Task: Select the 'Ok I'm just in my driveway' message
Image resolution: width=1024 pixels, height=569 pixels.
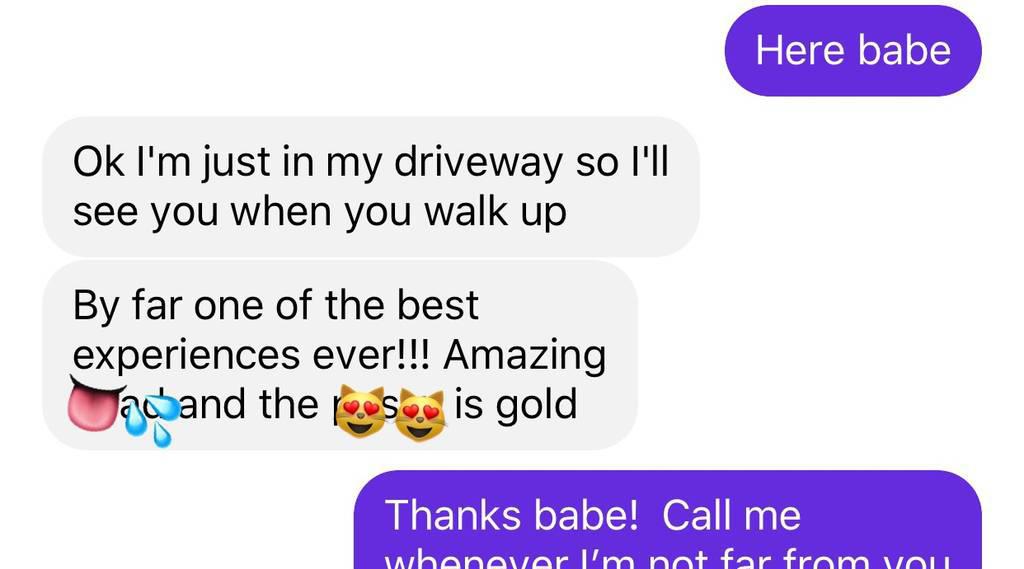Action: pyautogui.click(x=371, y=187)
